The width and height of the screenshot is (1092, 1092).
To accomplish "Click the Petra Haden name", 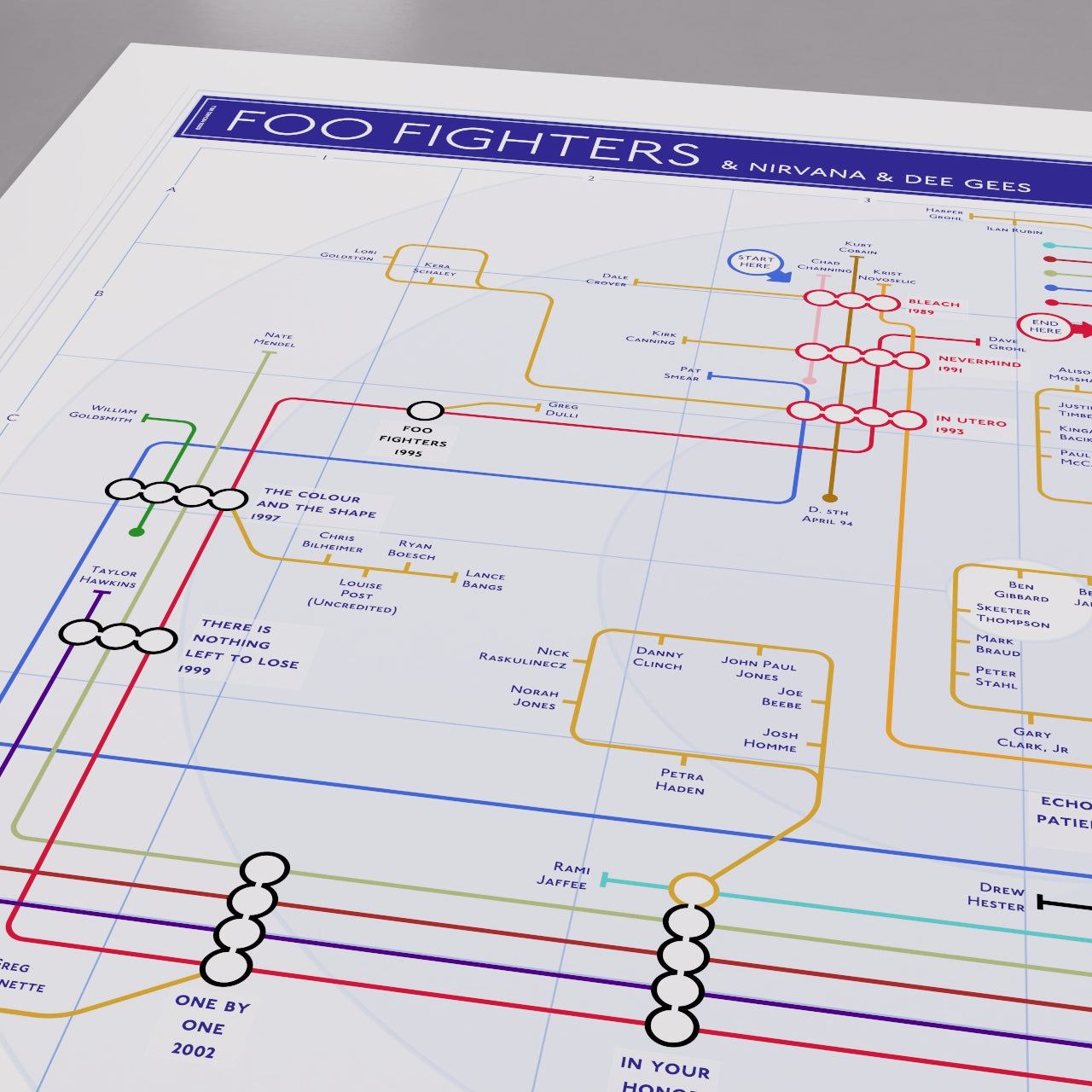I will [x=682, y=781].
